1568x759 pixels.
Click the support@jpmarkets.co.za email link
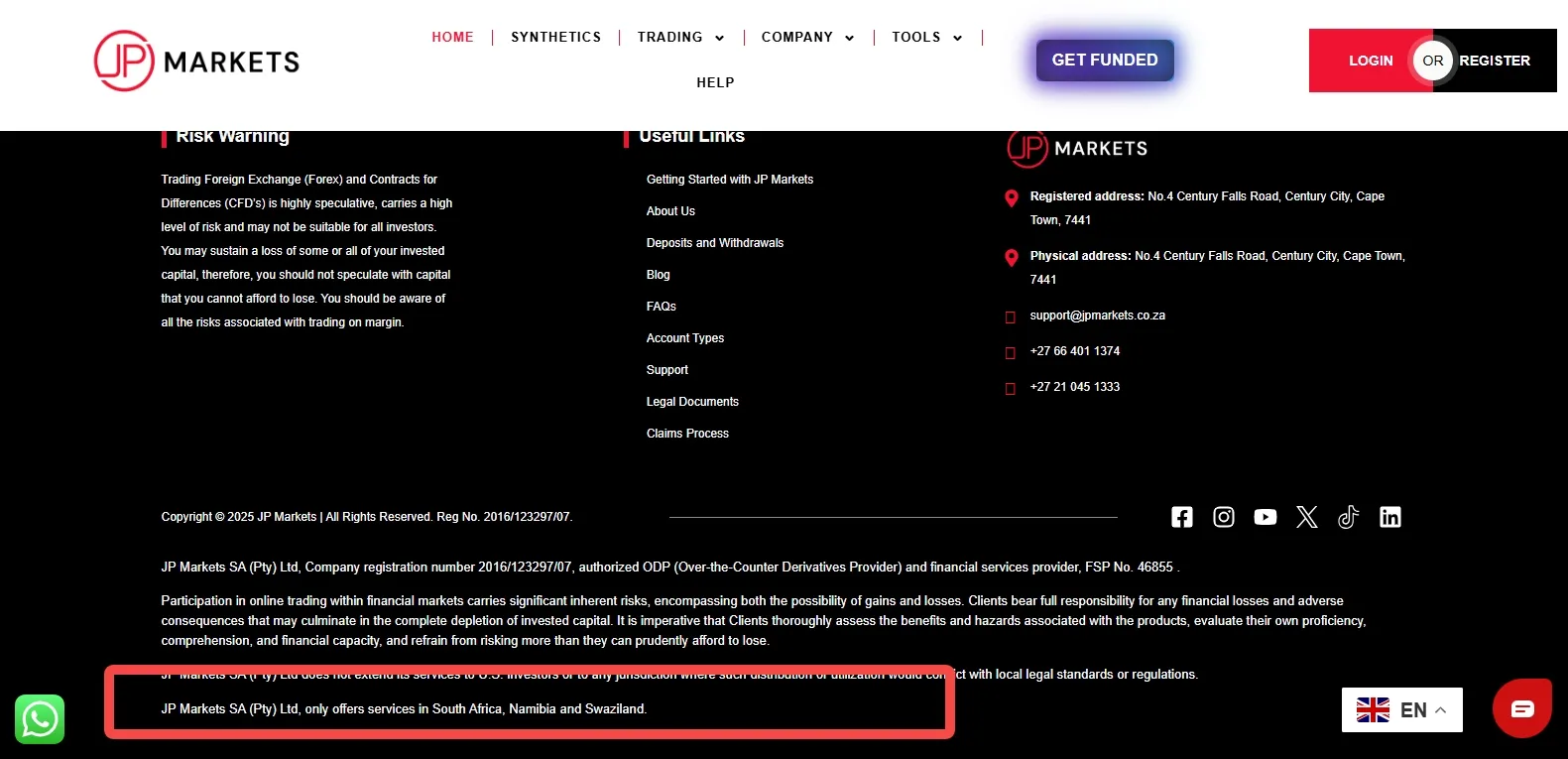(1097, 316)
